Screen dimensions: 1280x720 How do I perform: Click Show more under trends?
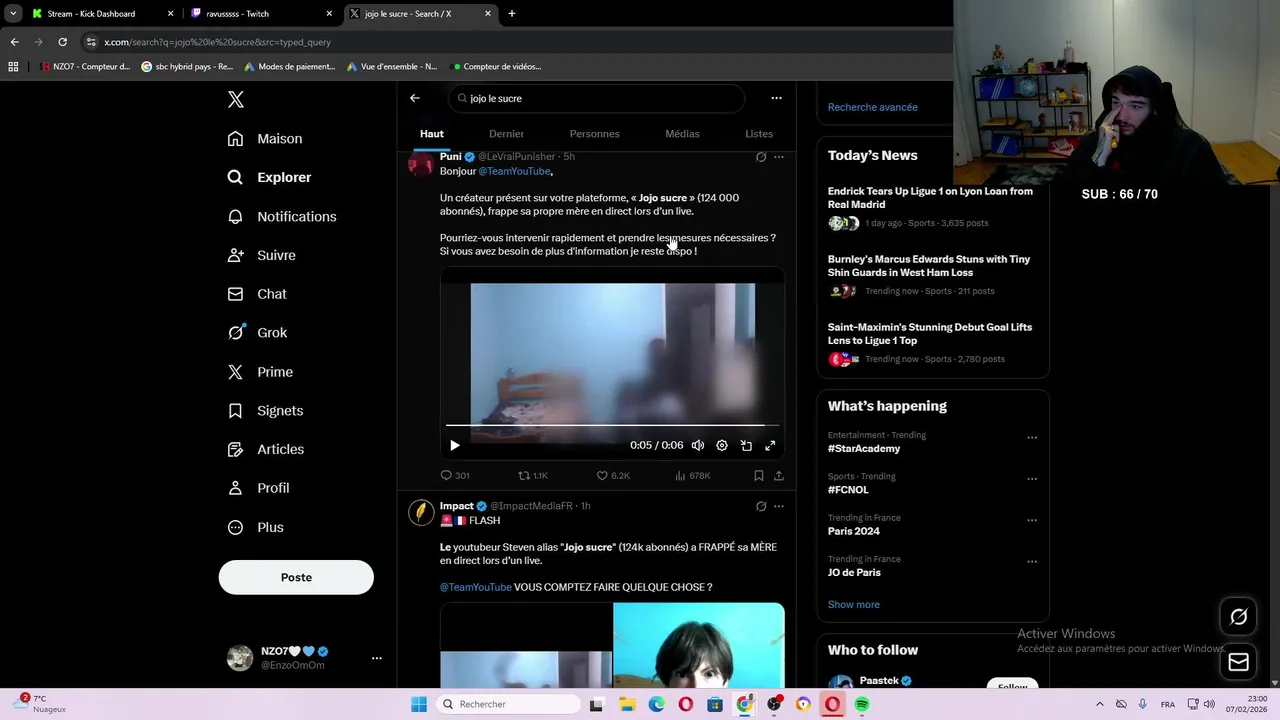(x=853, y=605)
